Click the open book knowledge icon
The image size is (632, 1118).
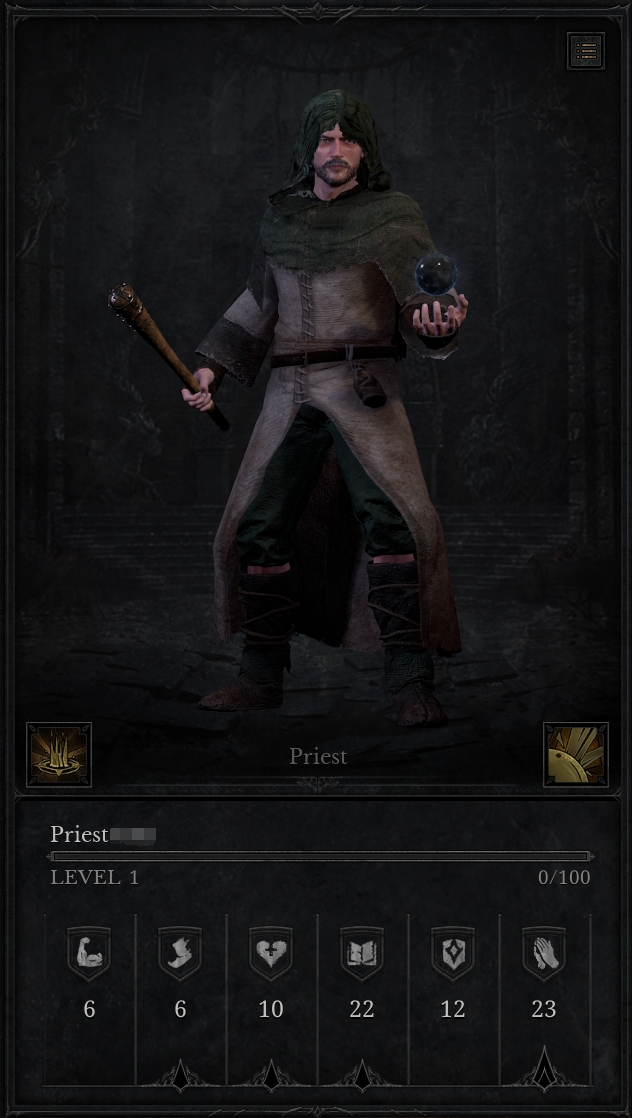[x=362, y=953]
